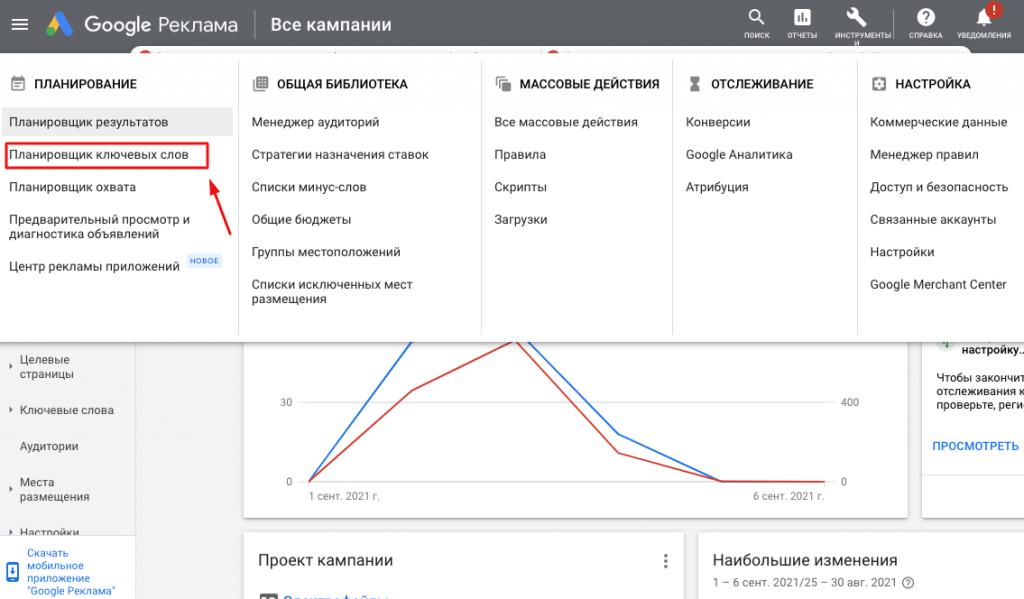Screen dimensions: 1024x599
Task: Click the ПРОСМОТРЕТЬ button
Action: [975, 446]
